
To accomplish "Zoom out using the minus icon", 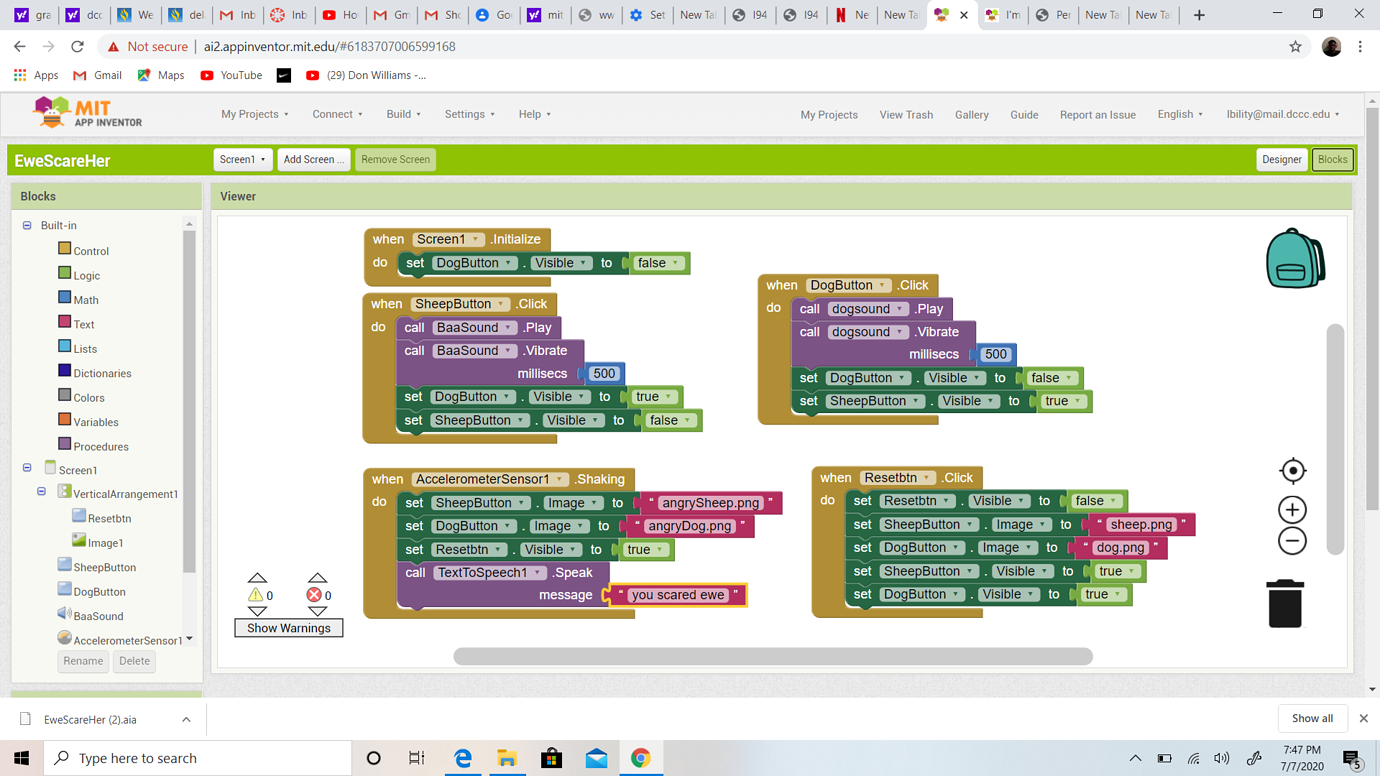I will (1292, 541).
